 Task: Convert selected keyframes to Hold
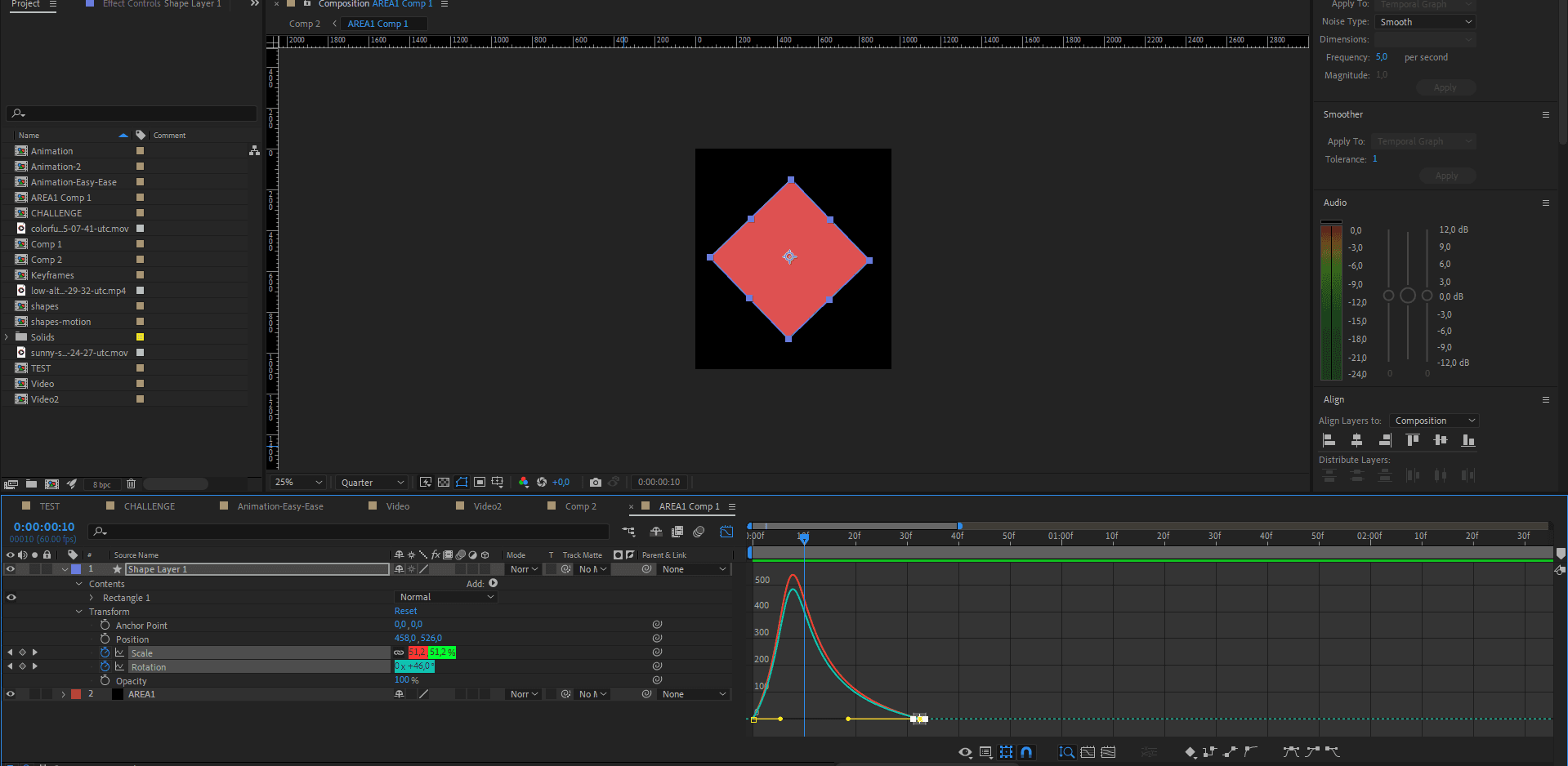(1210, 752)
